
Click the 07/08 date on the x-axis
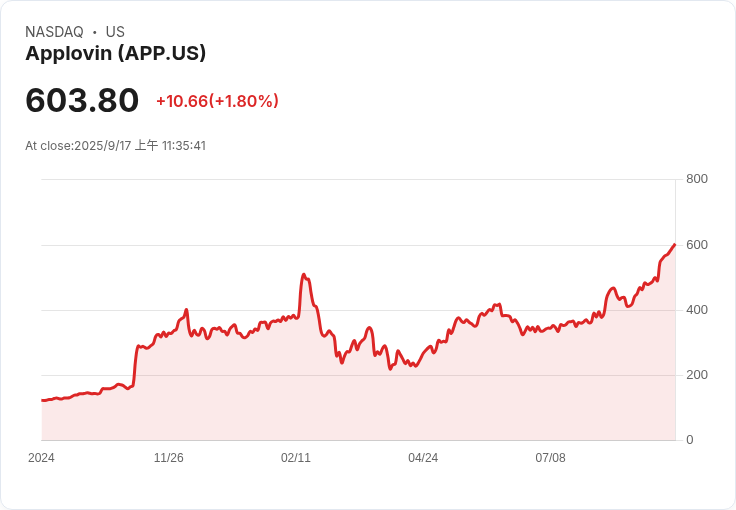click(550, 458)
